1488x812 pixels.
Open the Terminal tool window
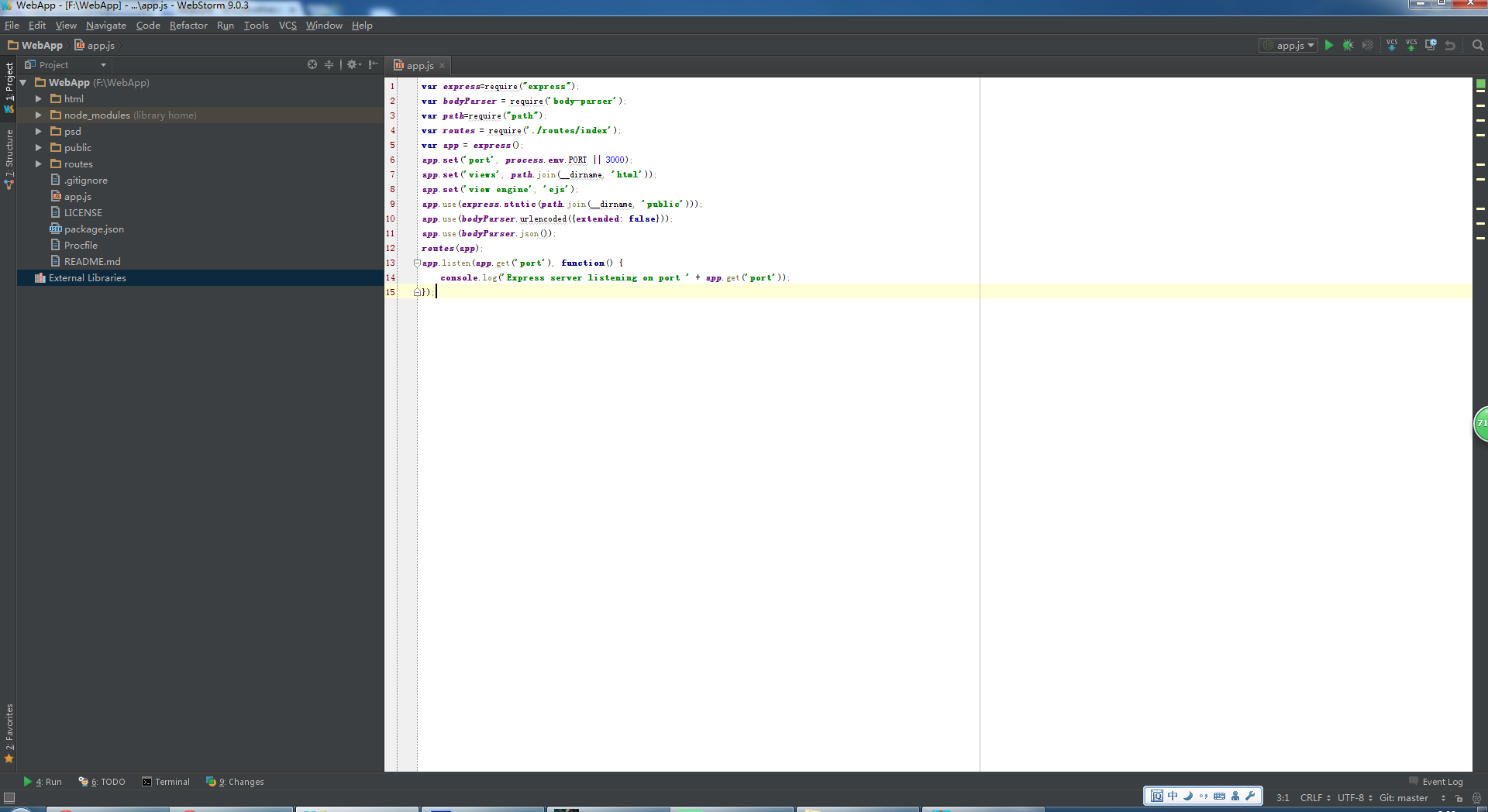point(166,782)
